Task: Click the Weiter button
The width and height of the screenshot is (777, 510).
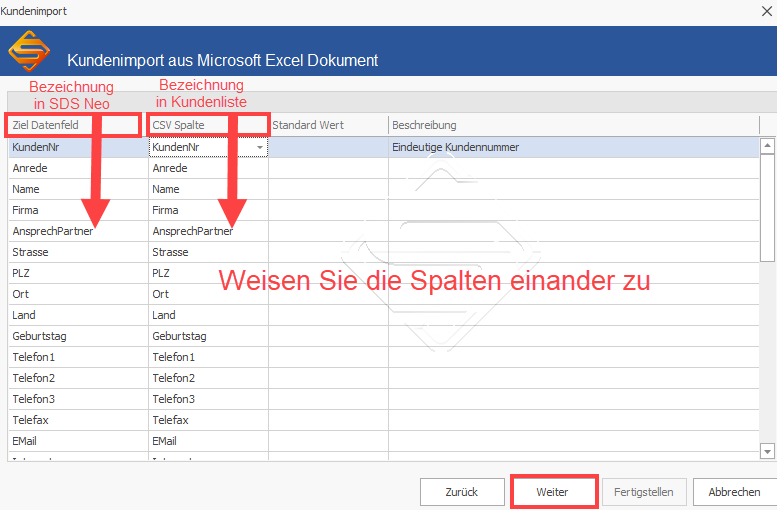Action: (x=553, y=492)
